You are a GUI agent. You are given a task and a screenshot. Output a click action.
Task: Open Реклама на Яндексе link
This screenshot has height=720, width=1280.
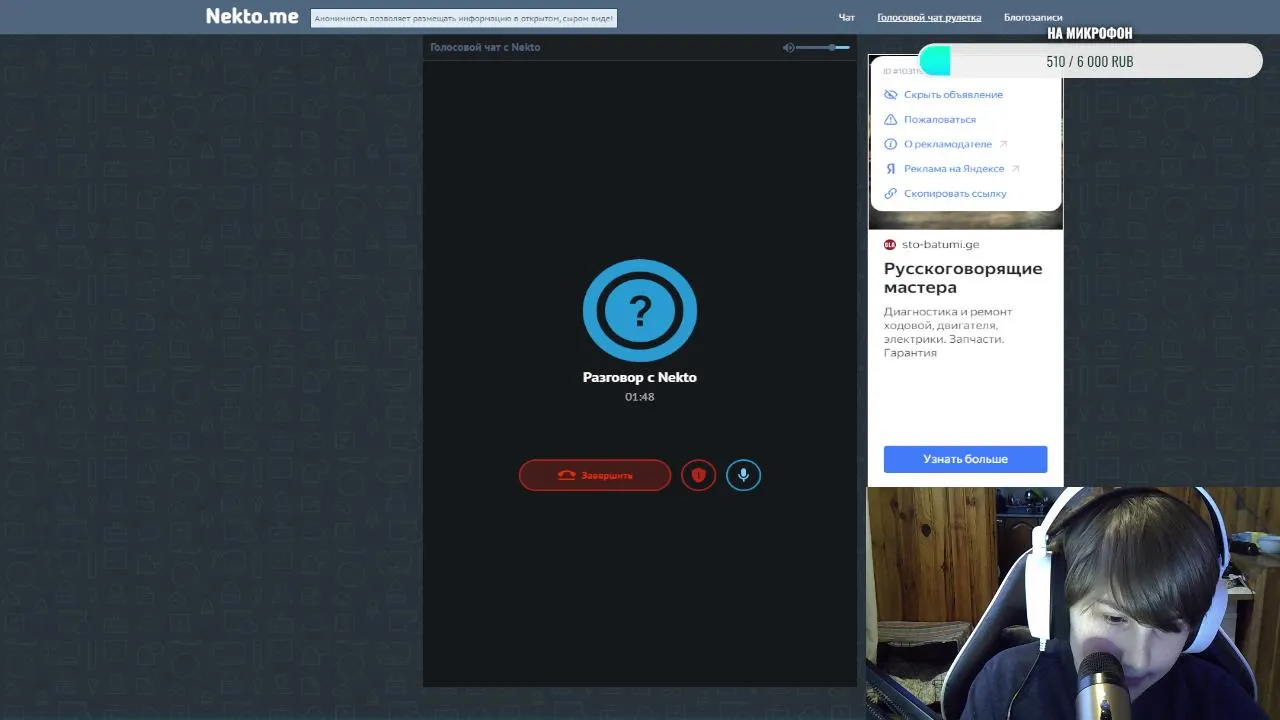coord(954,169)
